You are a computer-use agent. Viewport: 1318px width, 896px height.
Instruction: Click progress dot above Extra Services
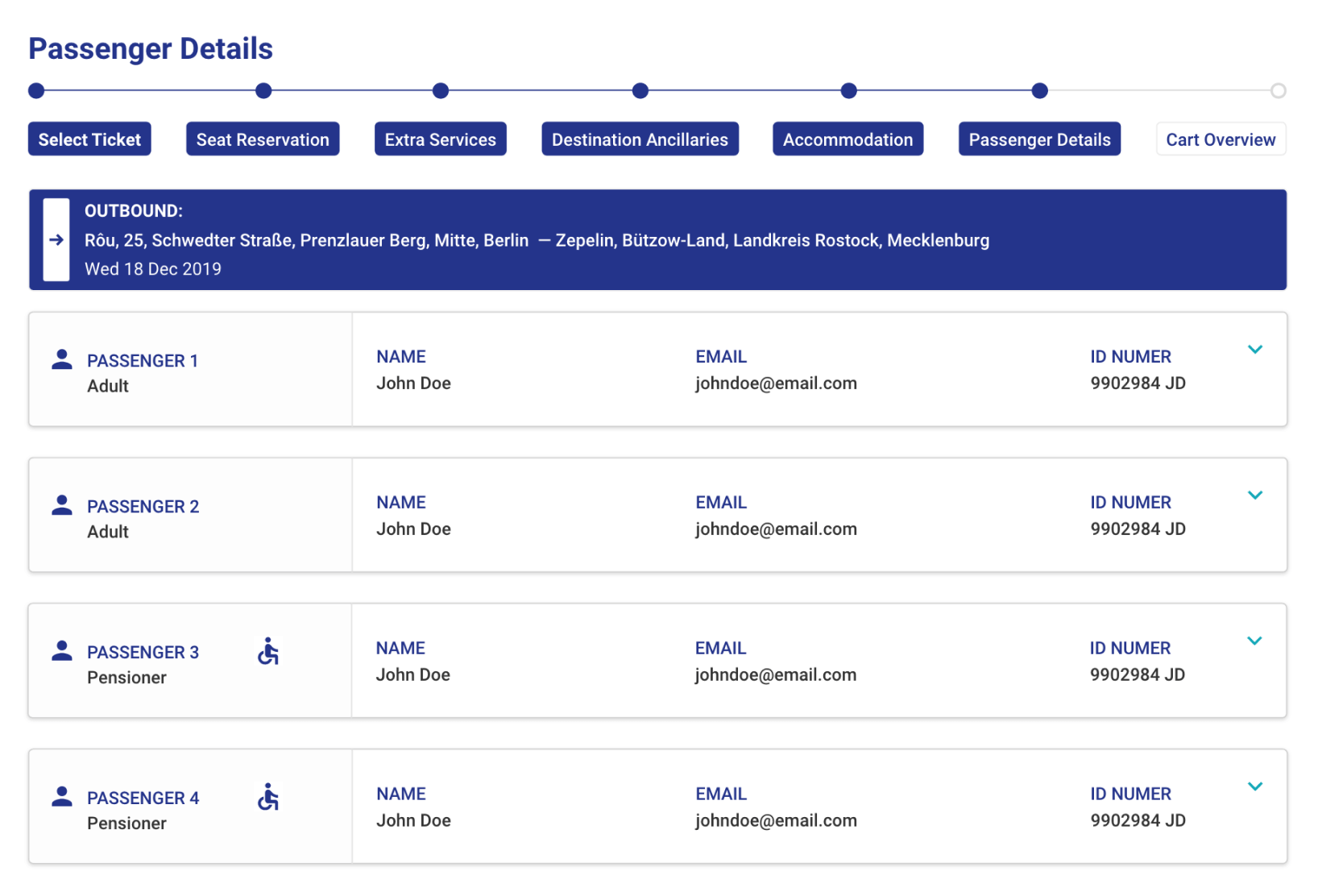441,91
